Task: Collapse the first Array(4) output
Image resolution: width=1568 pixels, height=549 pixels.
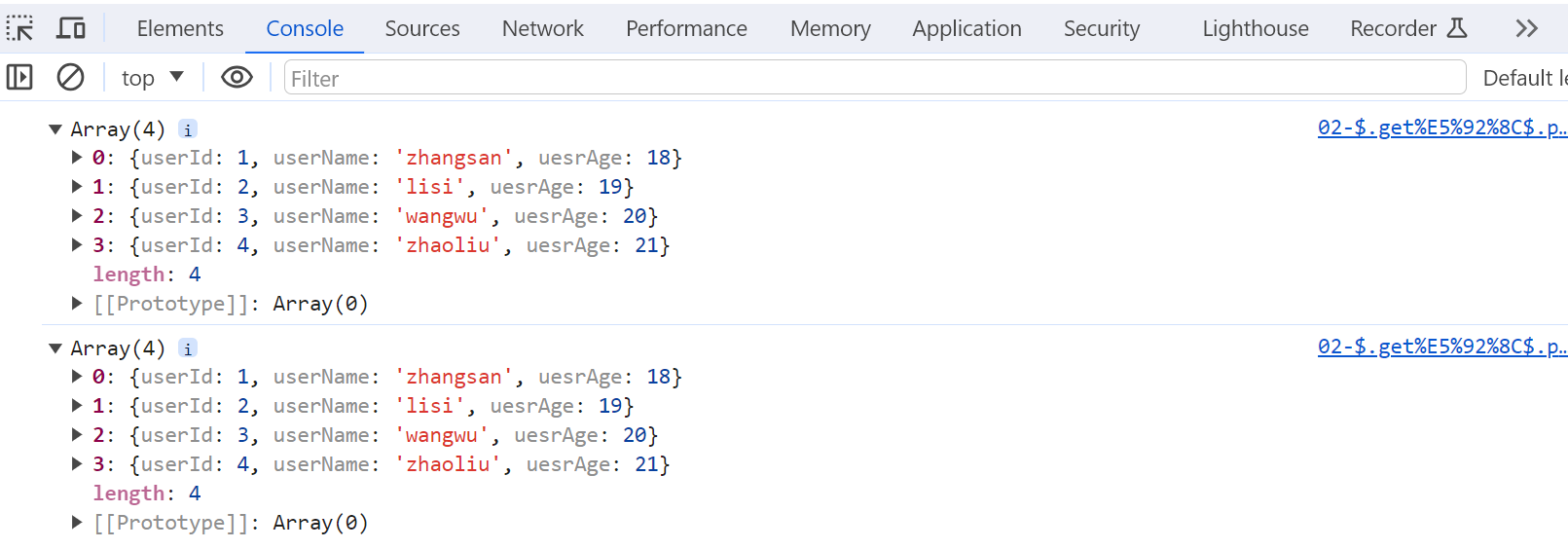Action: [x=55, y=129]
